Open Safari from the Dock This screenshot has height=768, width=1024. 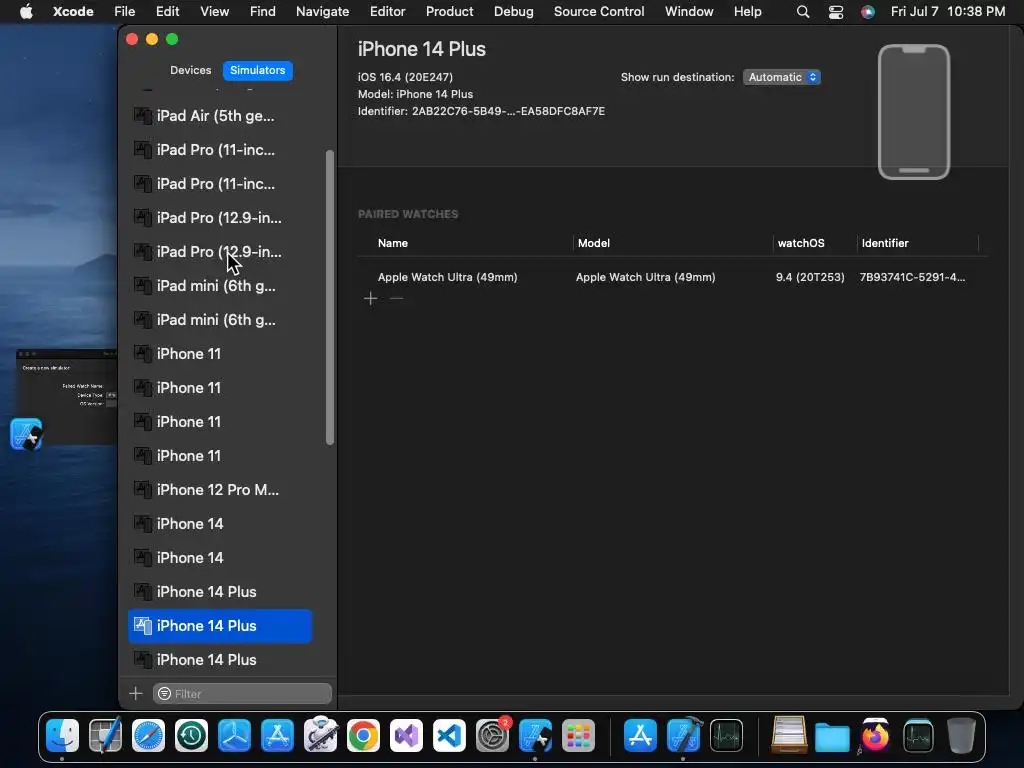[x=148, y=735]
